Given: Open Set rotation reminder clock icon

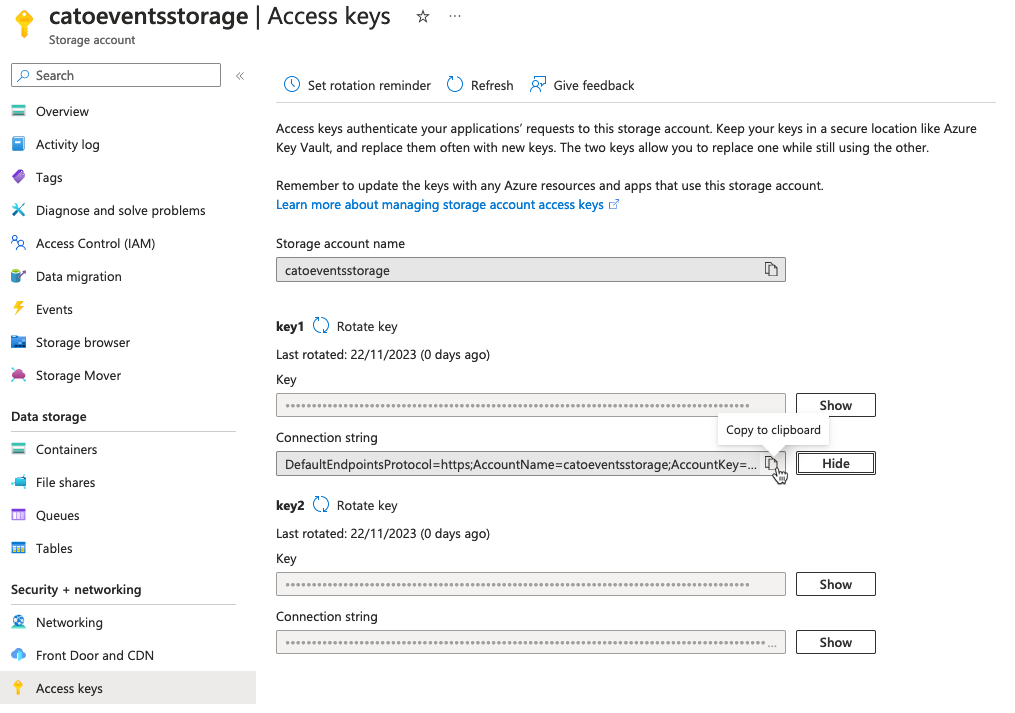Looking at the screenshot, I should tap(292, 85).
